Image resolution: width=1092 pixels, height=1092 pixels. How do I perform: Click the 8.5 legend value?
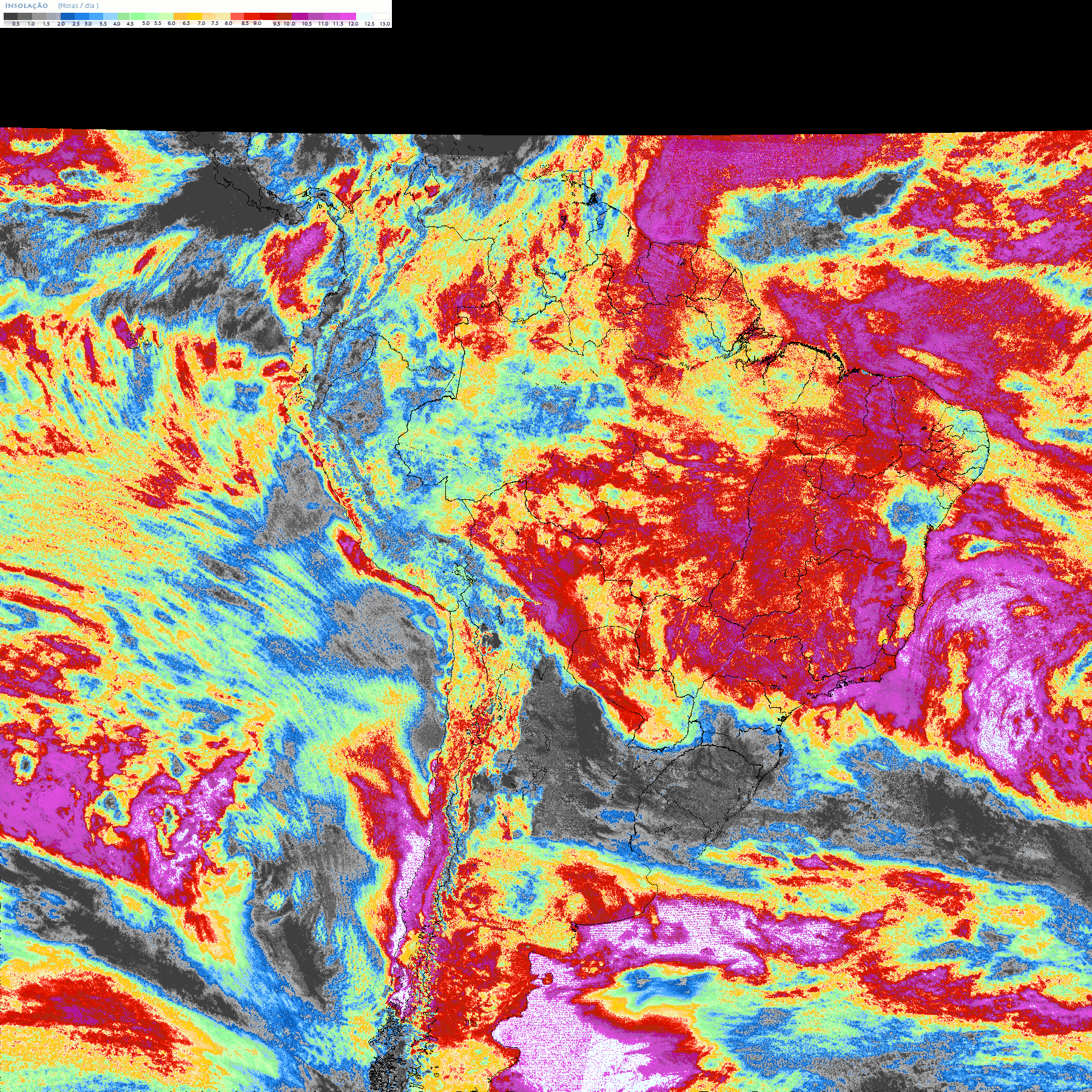245,23
